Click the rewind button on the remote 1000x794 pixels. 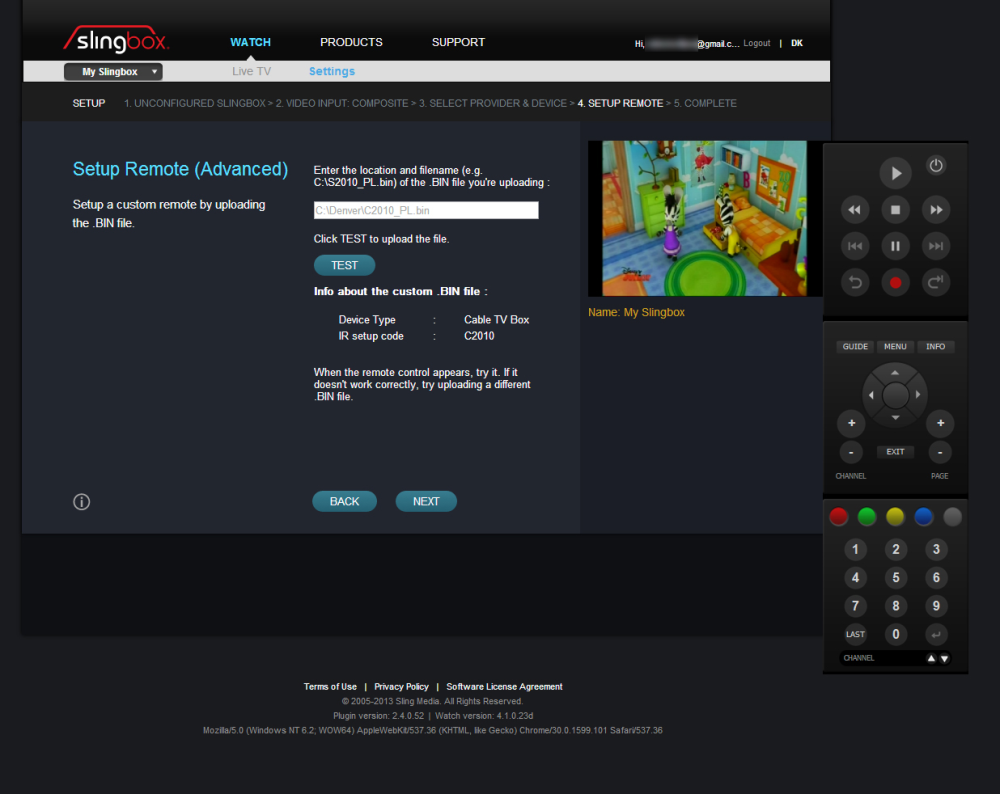855,210
